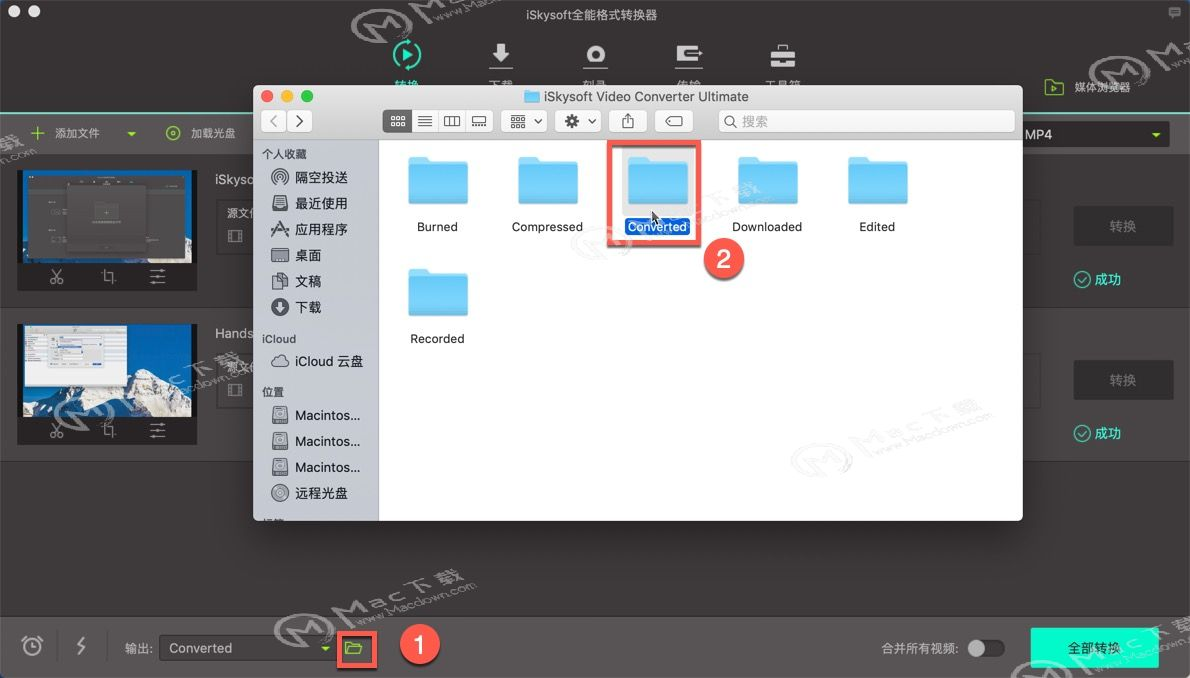Open the Convert tab icon

tap(407, 55)
